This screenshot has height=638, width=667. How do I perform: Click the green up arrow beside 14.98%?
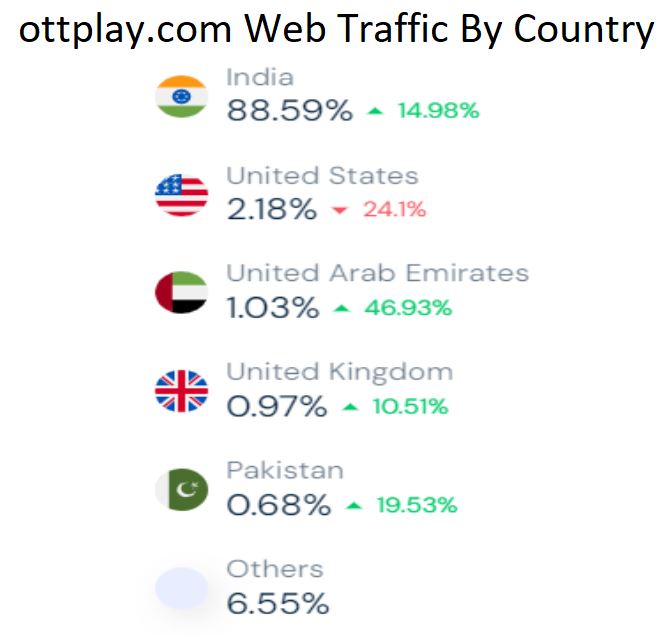(x=375, y=111)
